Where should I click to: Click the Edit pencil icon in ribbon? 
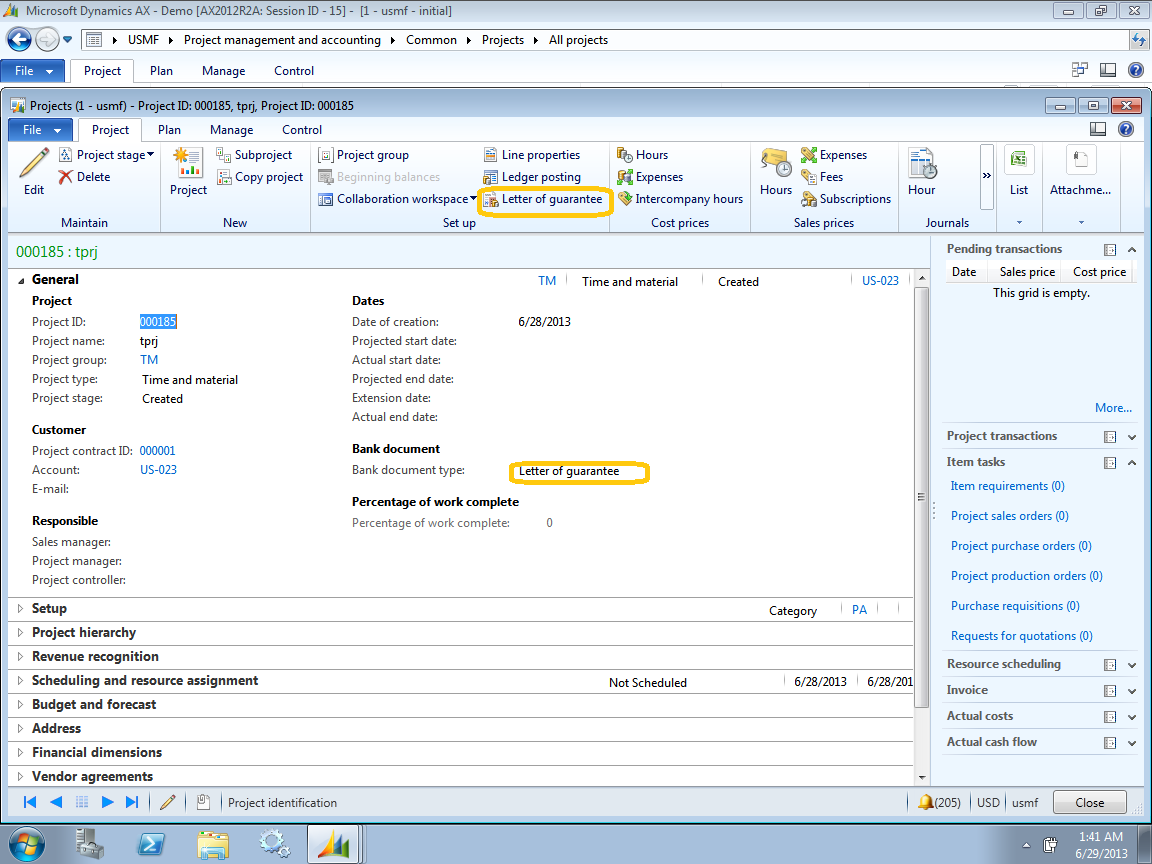(34, 163)
